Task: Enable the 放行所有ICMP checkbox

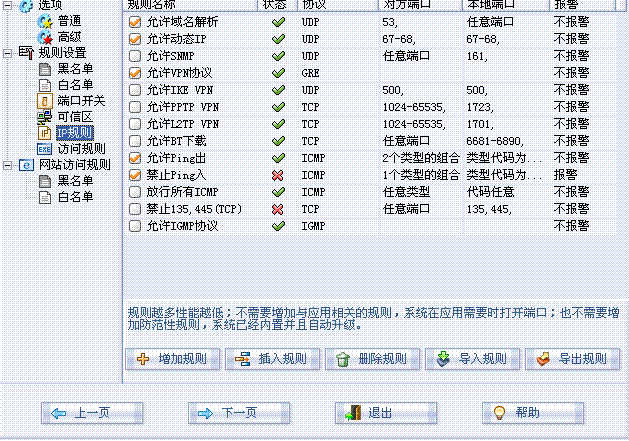Action: pyautogui.click(x=135, y=192)
